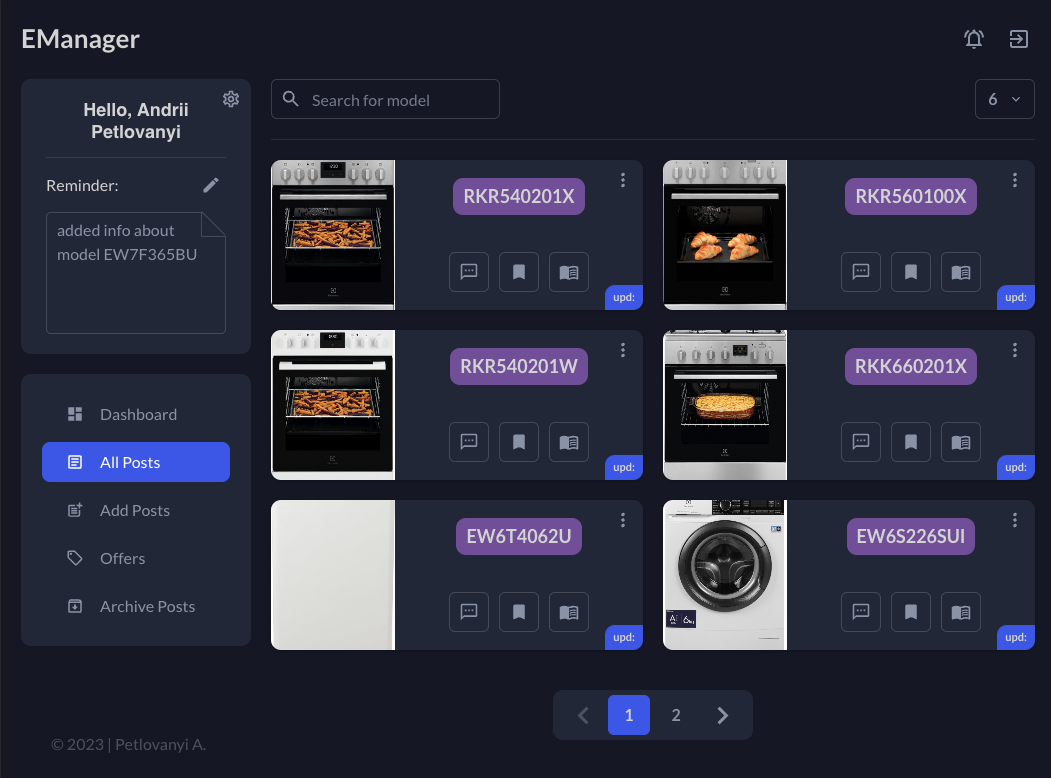
Task: Click the next page chevron
Action: (723, 715)
